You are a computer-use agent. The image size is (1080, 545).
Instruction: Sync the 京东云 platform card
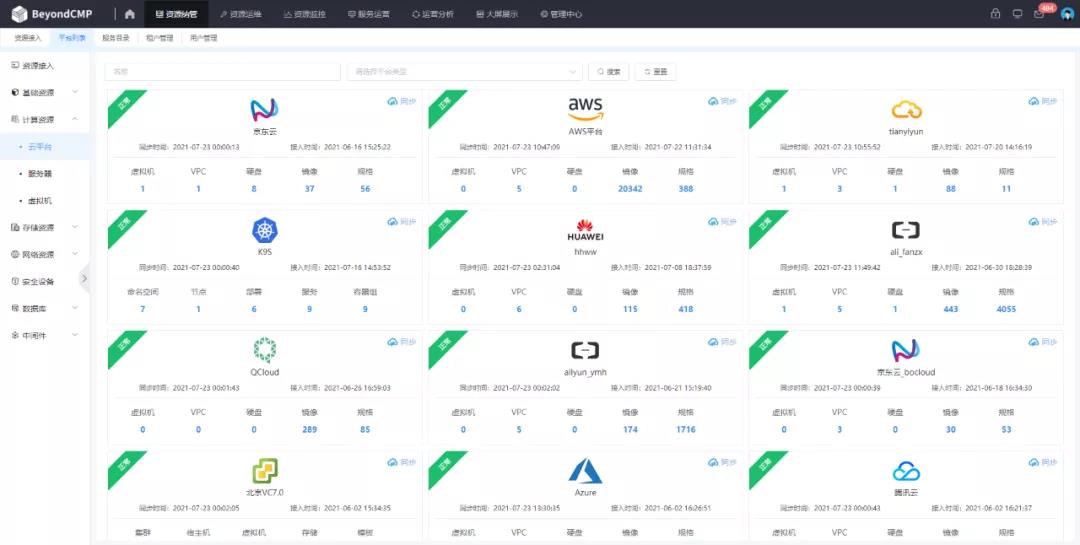coord(402,101)
